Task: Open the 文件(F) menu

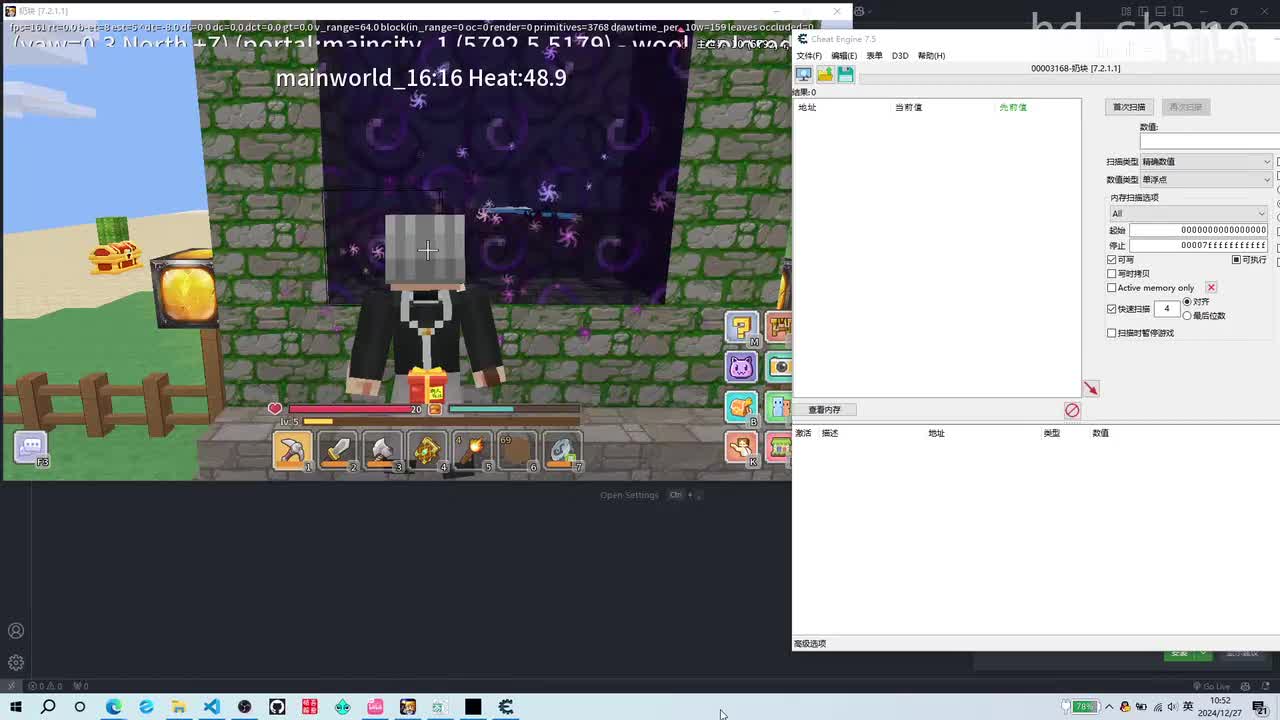Action: coord(809,56)
